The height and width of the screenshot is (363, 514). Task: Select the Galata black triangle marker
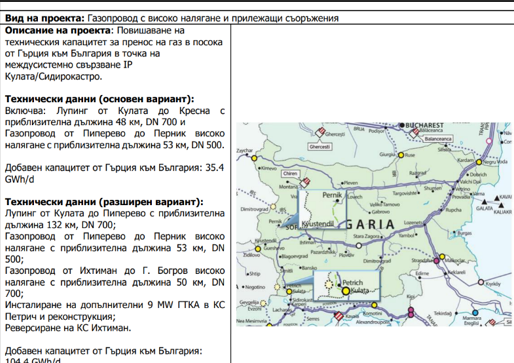484,202
